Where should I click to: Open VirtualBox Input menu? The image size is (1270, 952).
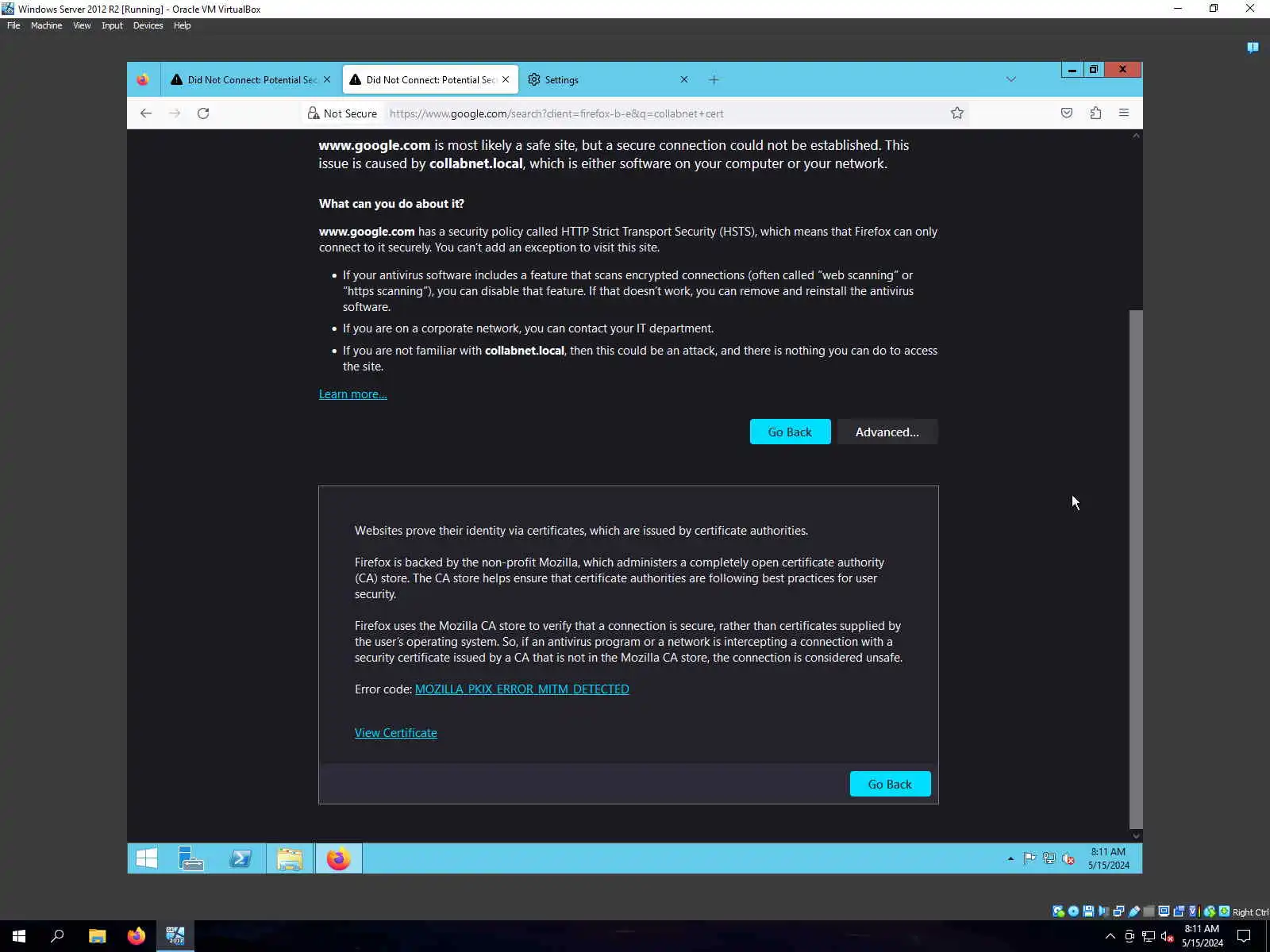tap(112, 25)
